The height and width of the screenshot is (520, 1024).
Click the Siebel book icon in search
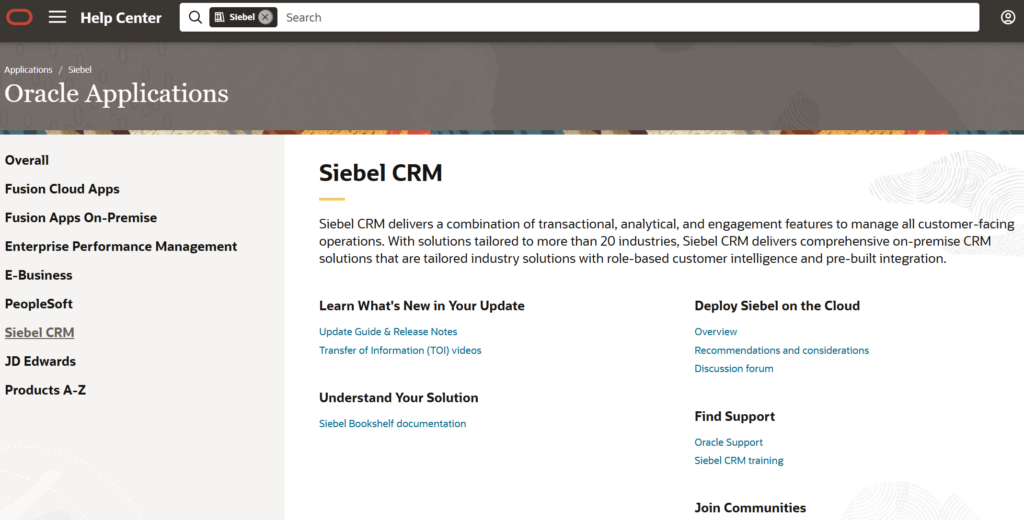point(220,17)
